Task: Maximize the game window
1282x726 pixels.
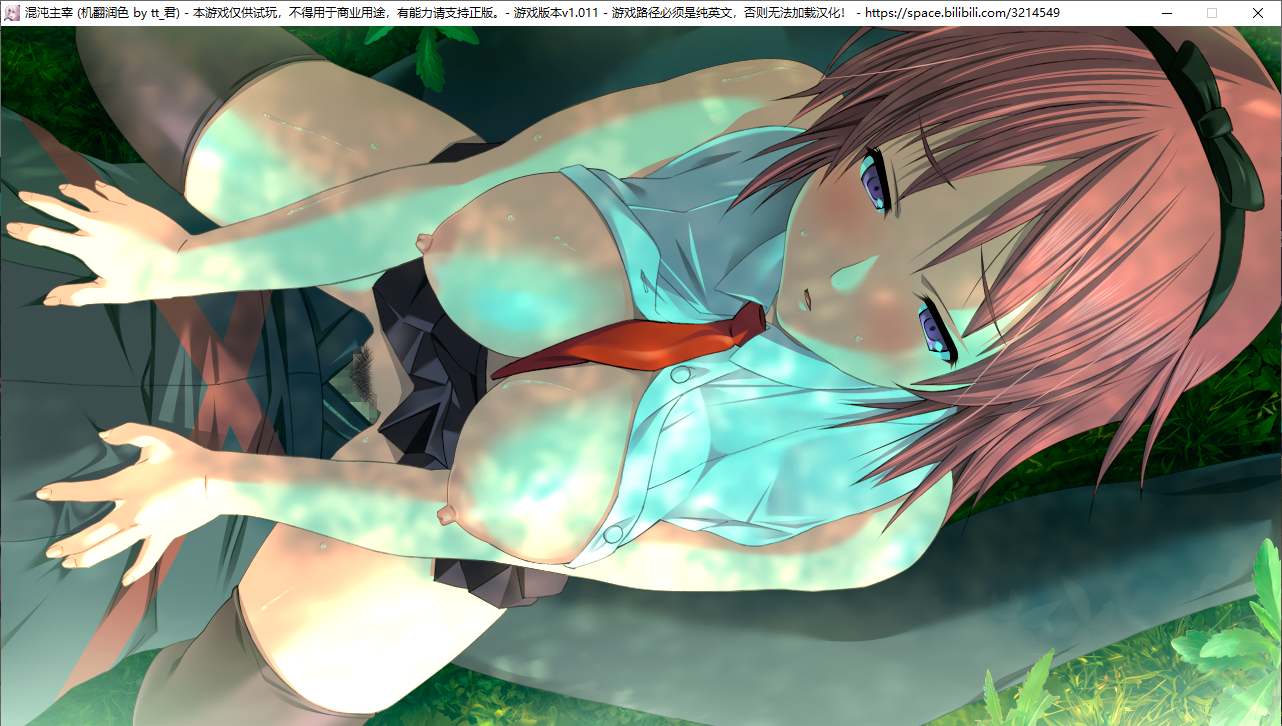Action: [x=1212, y=13]
